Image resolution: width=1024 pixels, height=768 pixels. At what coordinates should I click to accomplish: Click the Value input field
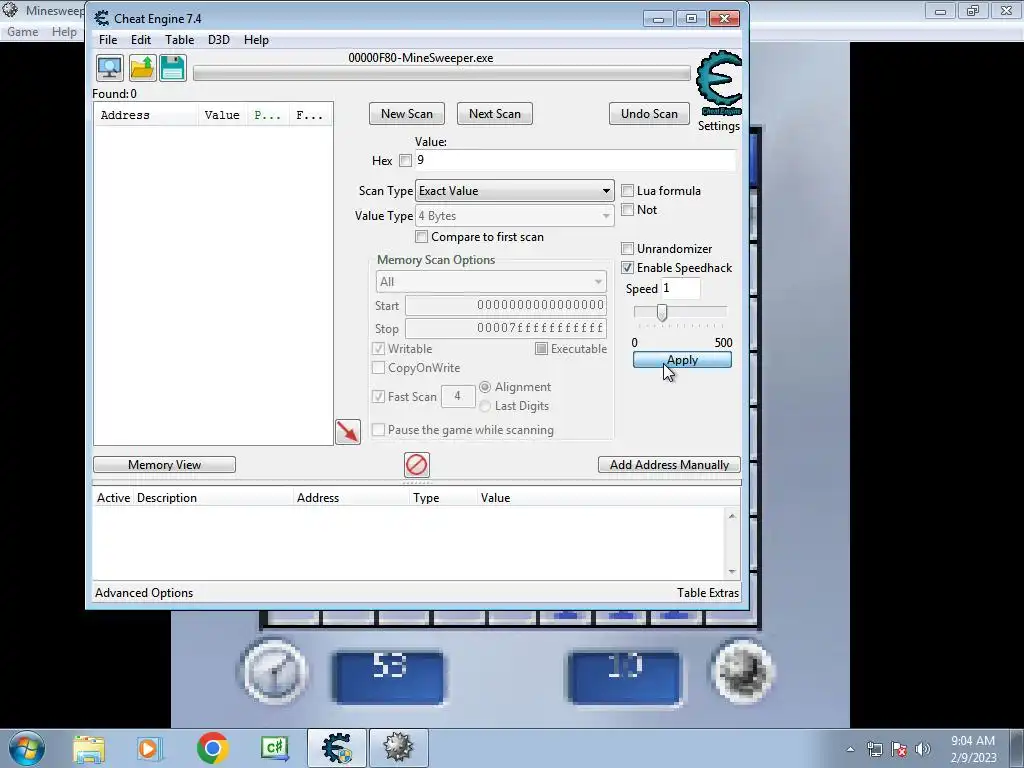click(575, 161)
